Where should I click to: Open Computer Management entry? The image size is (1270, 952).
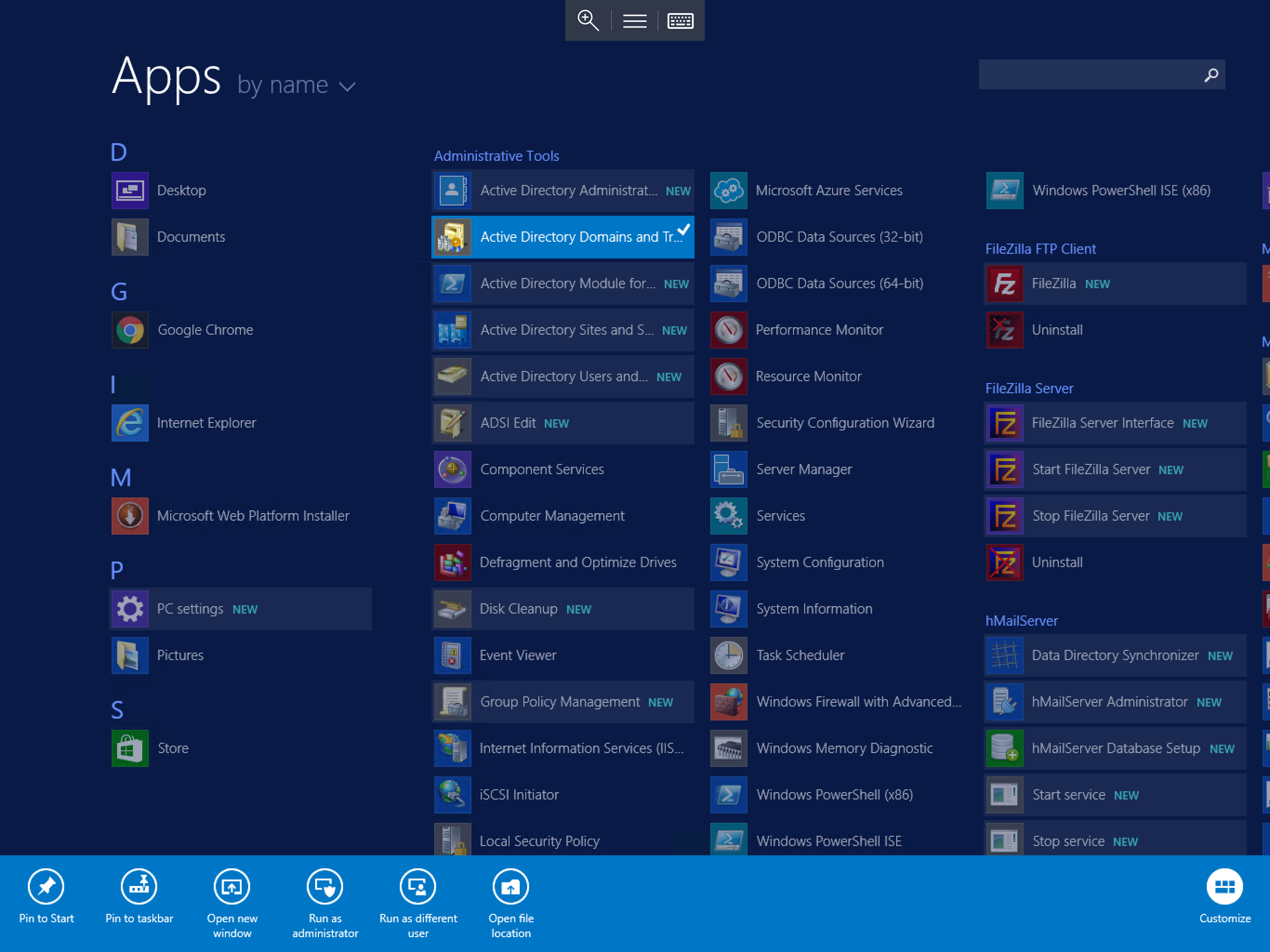tap(562, 516)
